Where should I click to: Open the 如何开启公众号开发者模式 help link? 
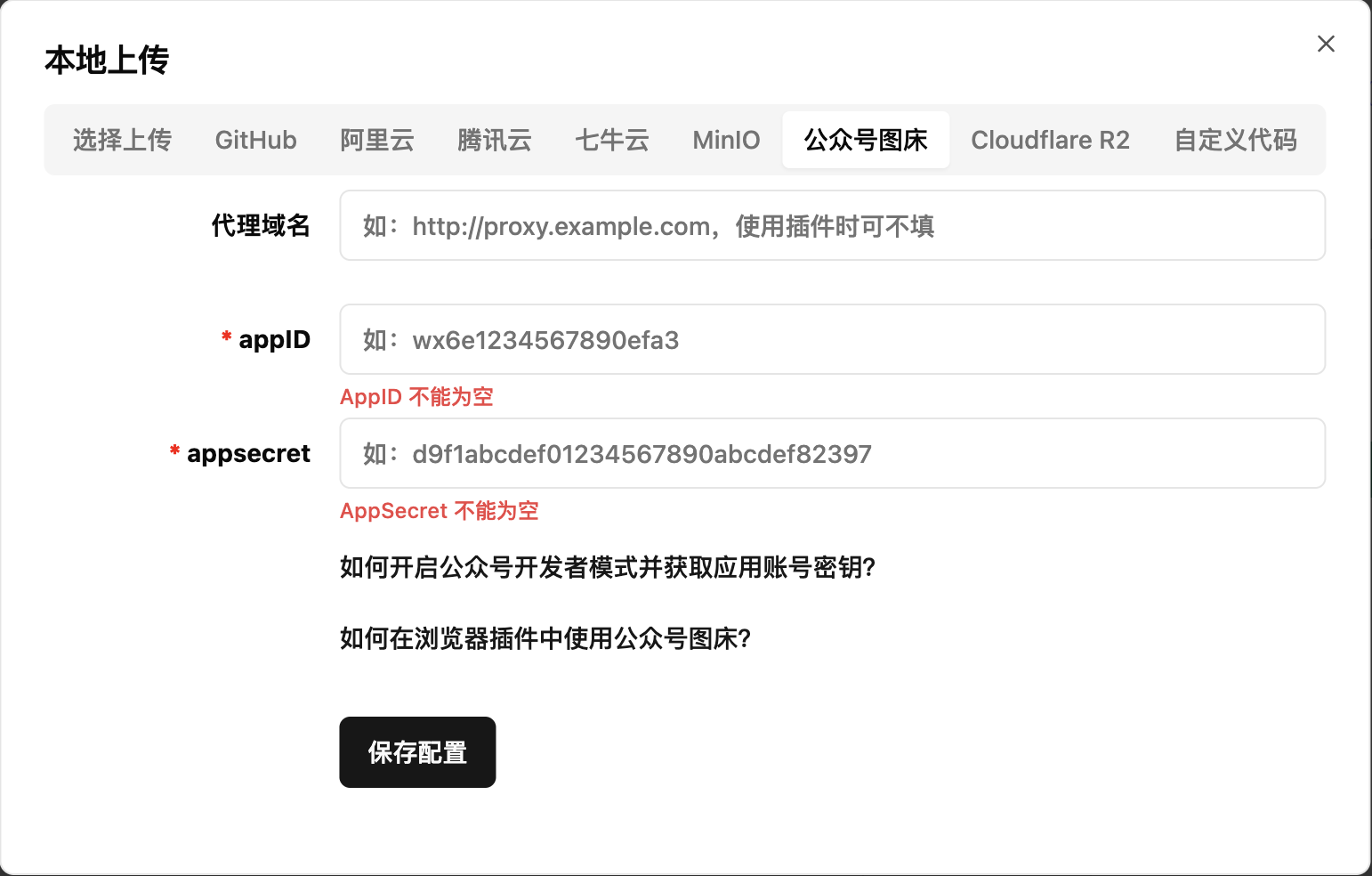tap(607, 567)
